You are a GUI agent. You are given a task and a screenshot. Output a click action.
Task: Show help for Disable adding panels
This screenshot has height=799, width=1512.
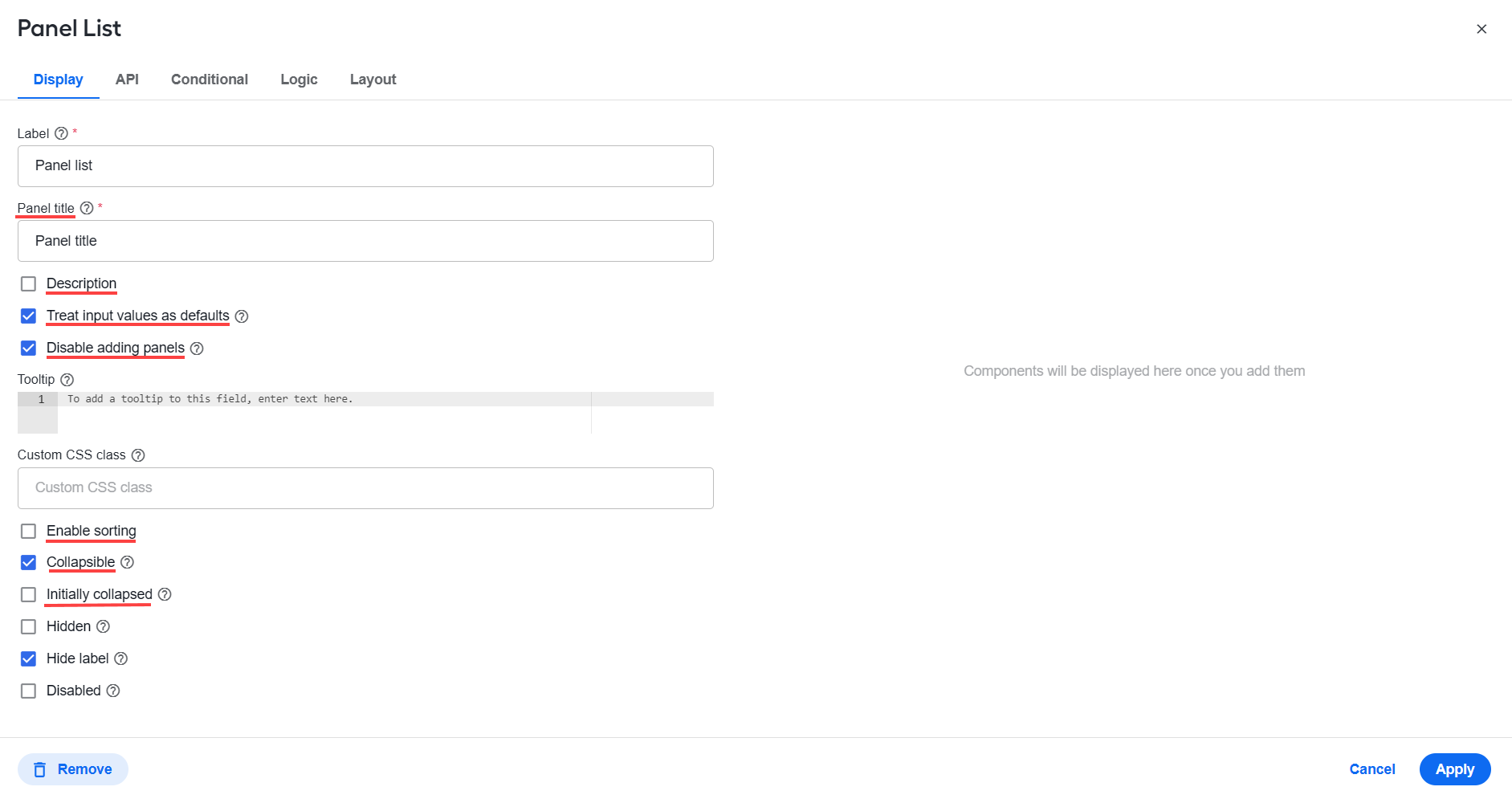click(x=197, y=349)
